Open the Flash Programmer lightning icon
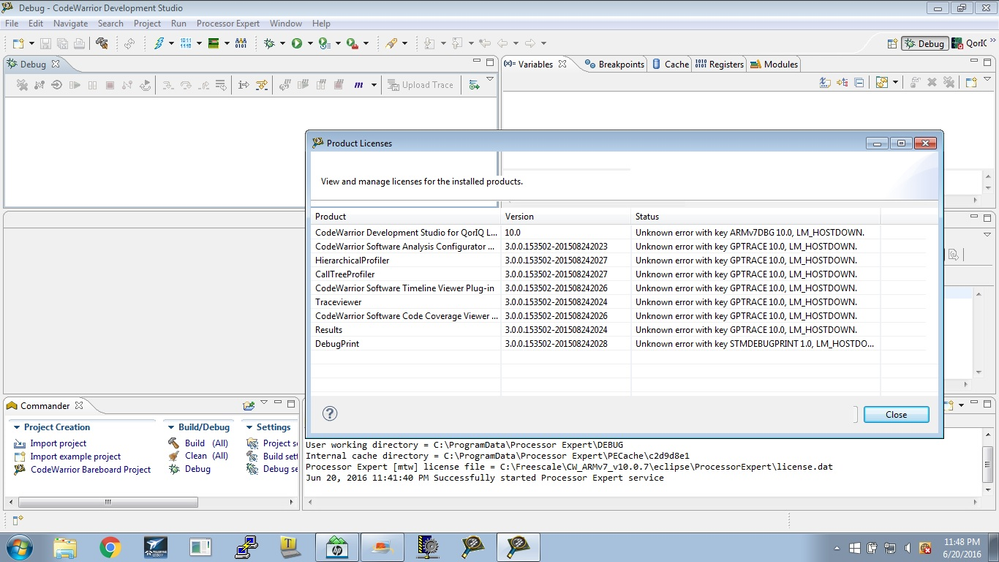999x562 pixels. [x=159, y=43]
